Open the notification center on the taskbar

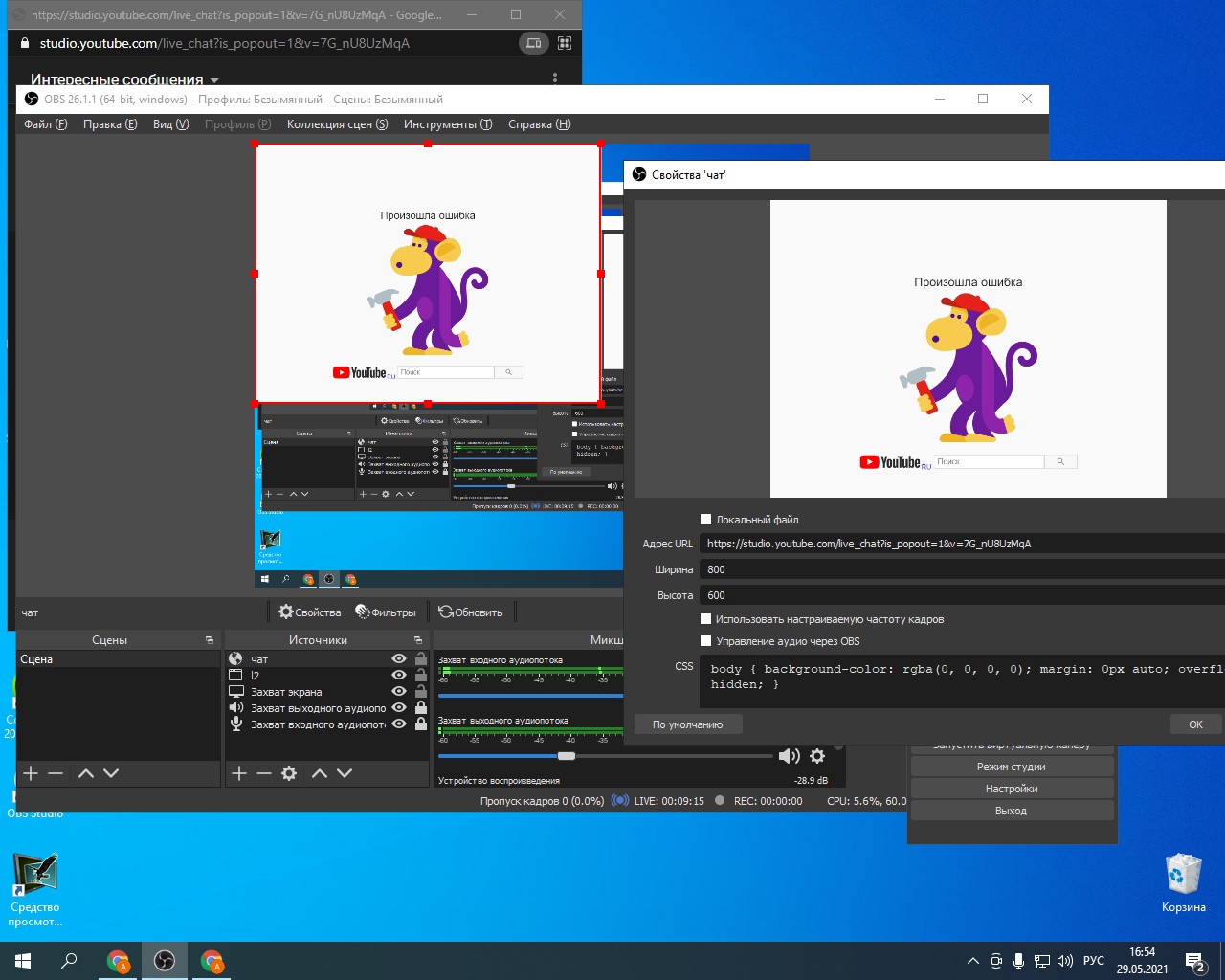[1194, 961]
